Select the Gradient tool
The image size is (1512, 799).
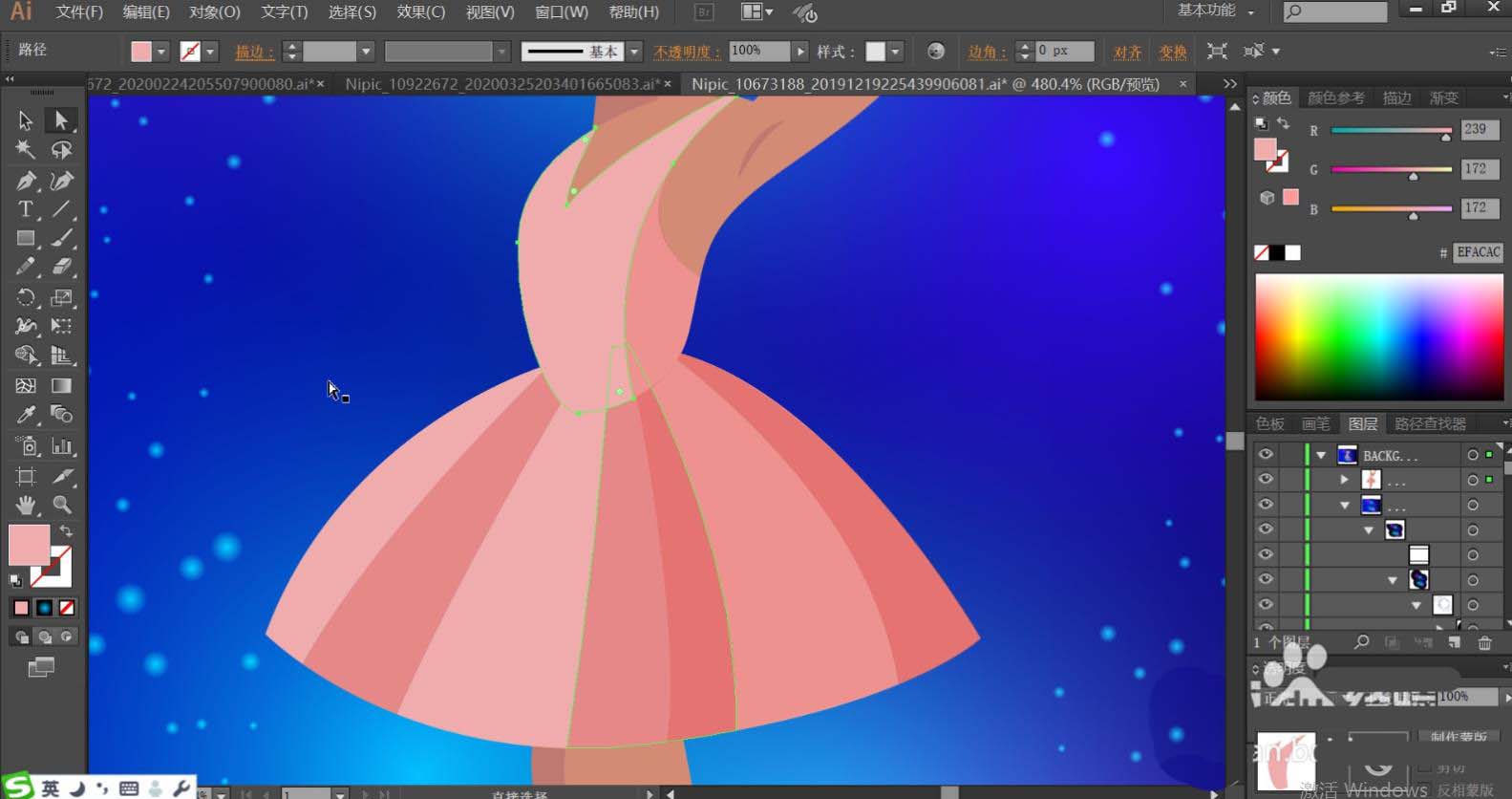(61, 386)
